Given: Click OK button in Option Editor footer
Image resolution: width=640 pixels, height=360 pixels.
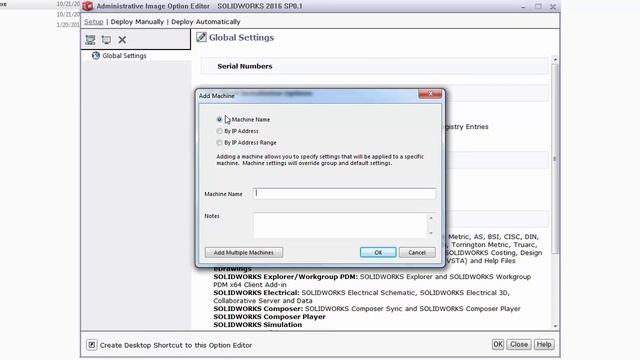Looking at the screenshot, I should [498, 344].
